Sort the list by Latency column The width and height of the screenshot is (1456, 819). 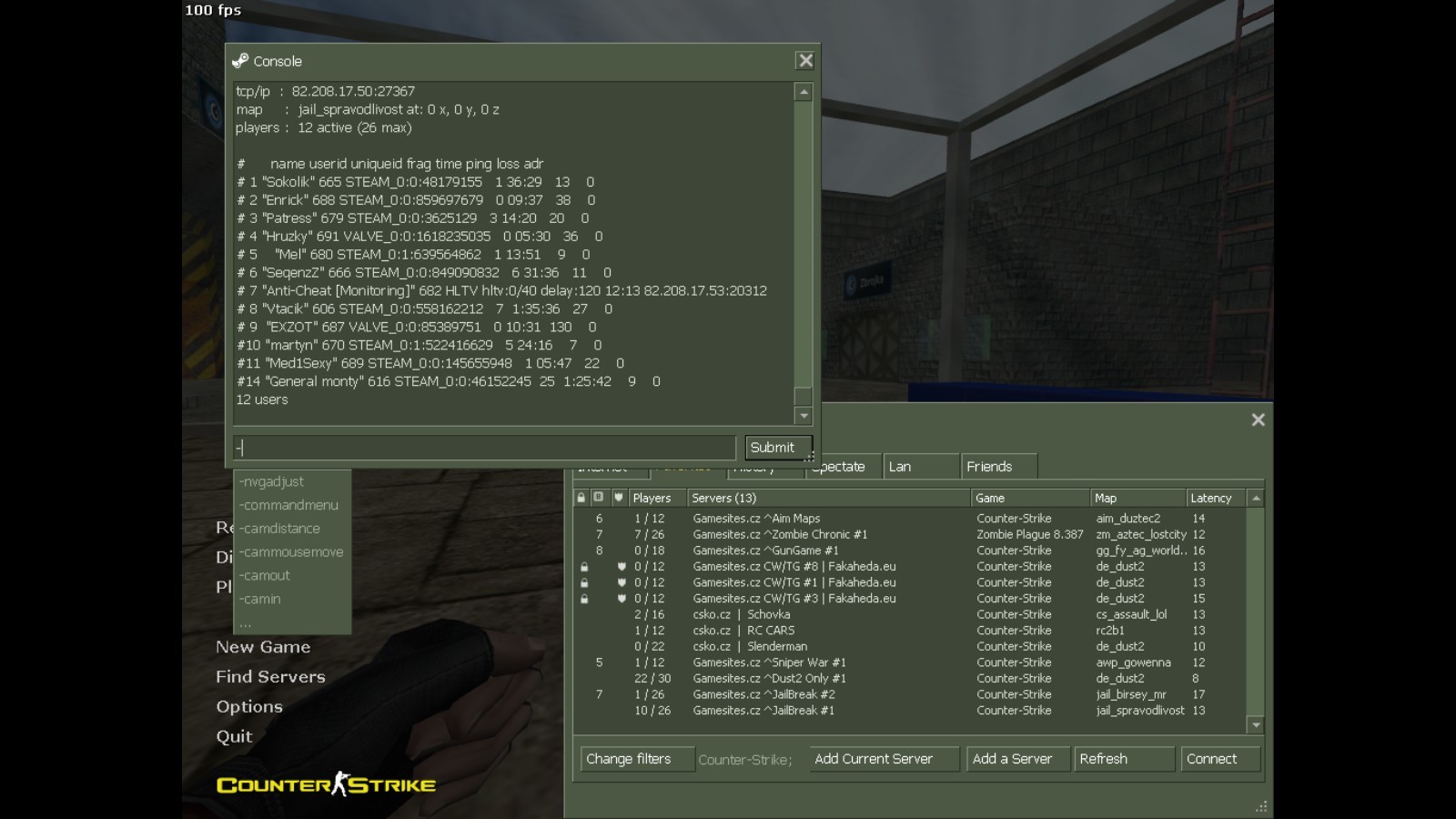click(1217, 498)
